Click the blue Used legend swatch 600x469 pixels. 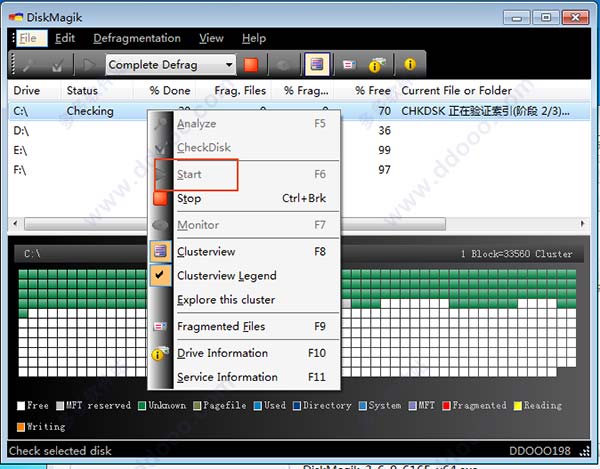click(x=258, y=406)
